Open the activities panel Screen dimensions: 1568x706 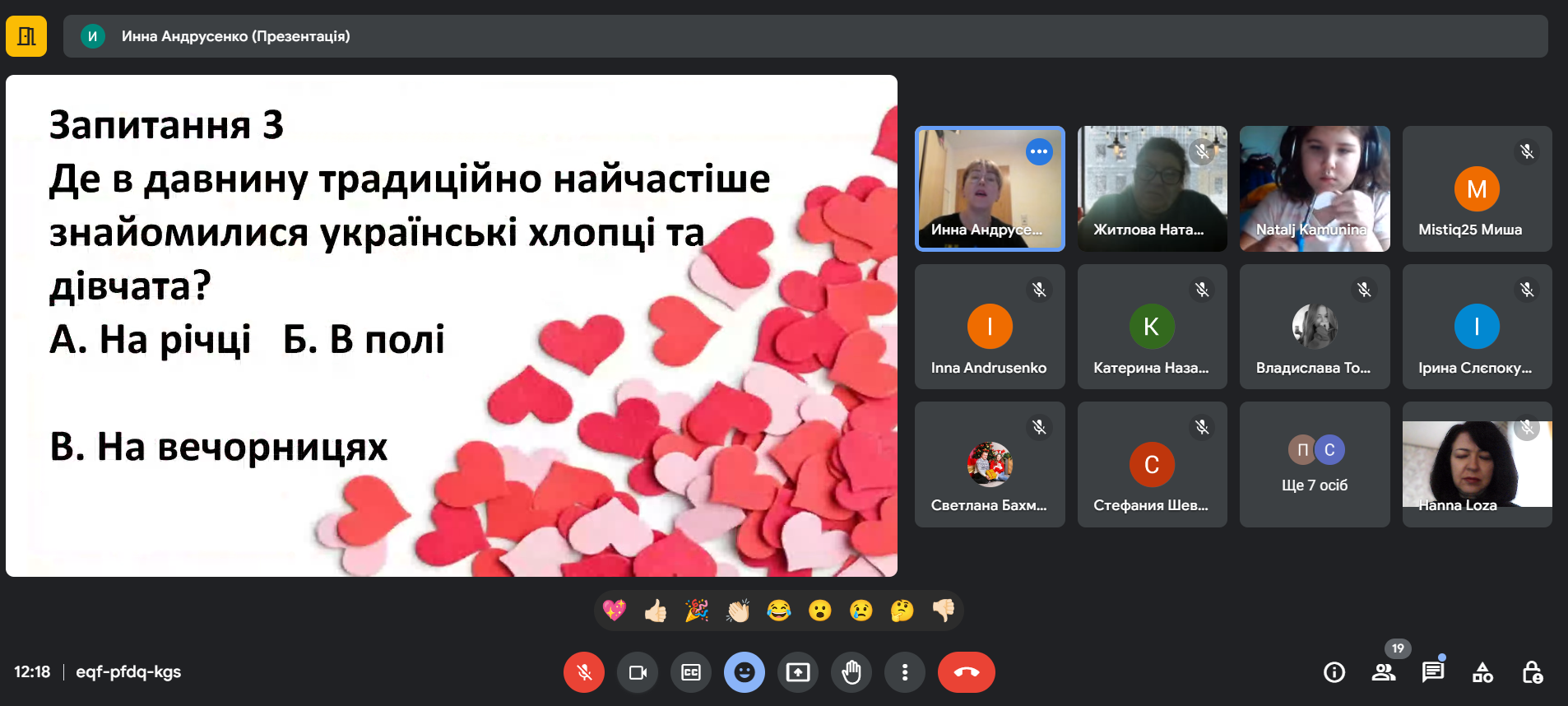1482,672
